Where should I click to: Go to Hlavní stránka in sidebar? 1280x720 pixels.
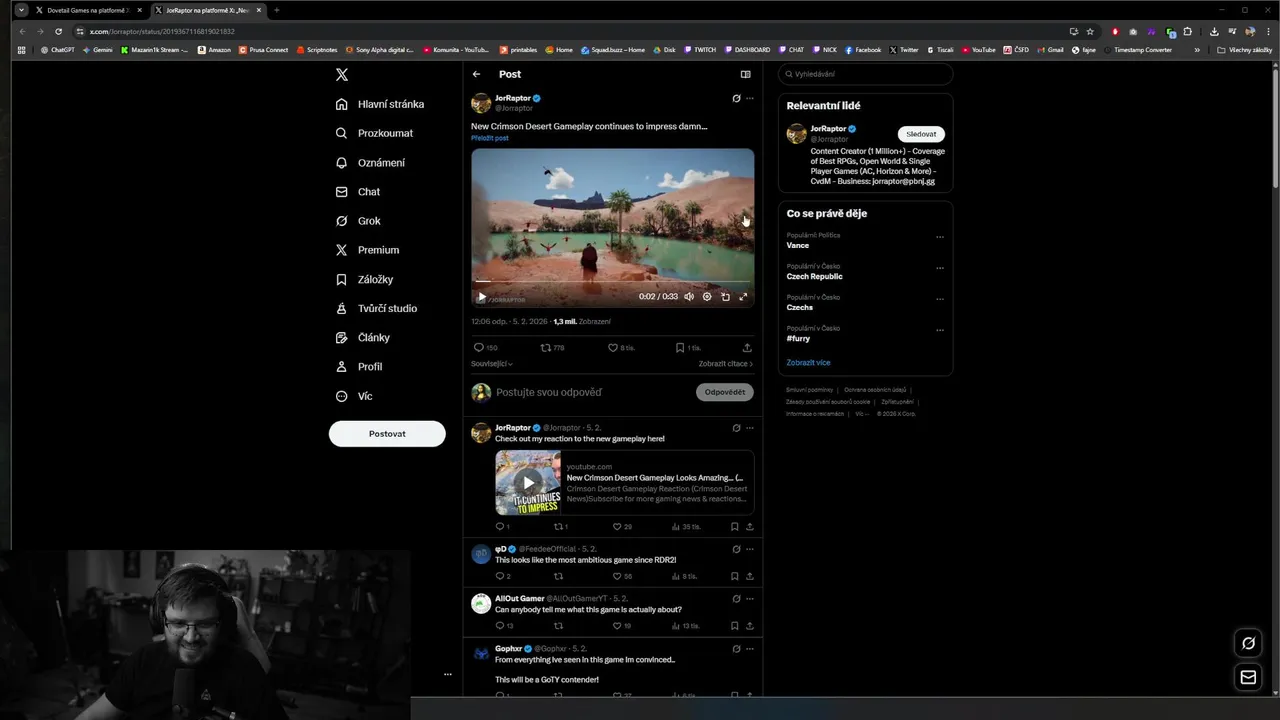tap(380, 104)
